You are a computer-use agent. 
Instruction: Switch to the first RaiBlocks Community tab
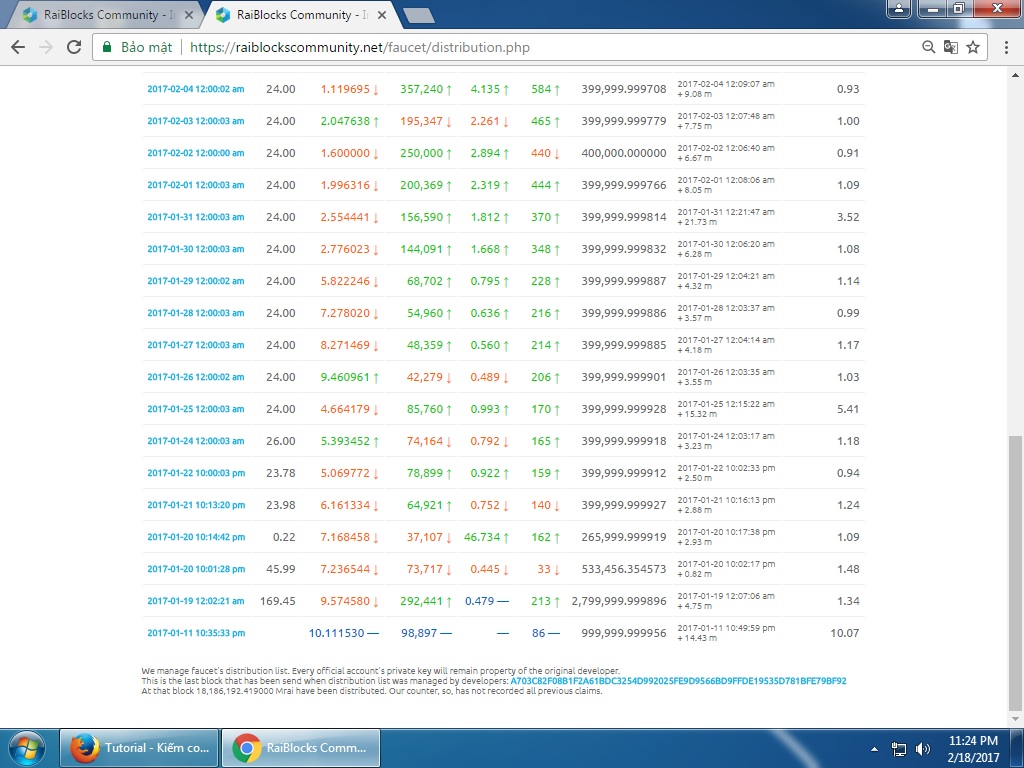coord(100,15)
